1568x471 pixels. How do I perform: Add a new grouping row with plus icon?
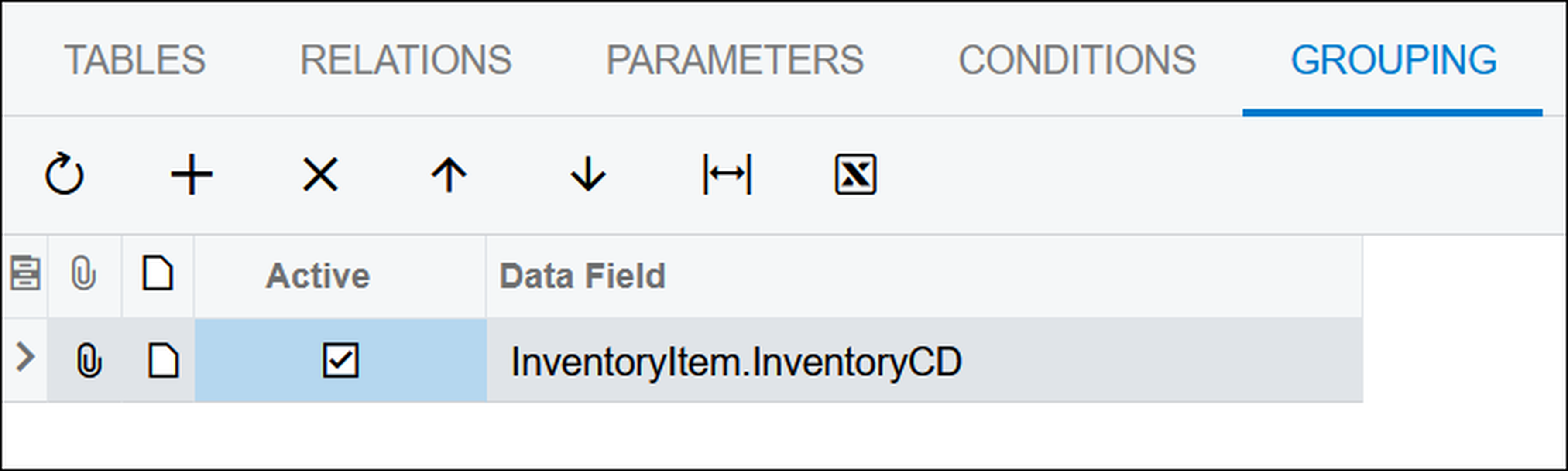click(x=192, y=174)
